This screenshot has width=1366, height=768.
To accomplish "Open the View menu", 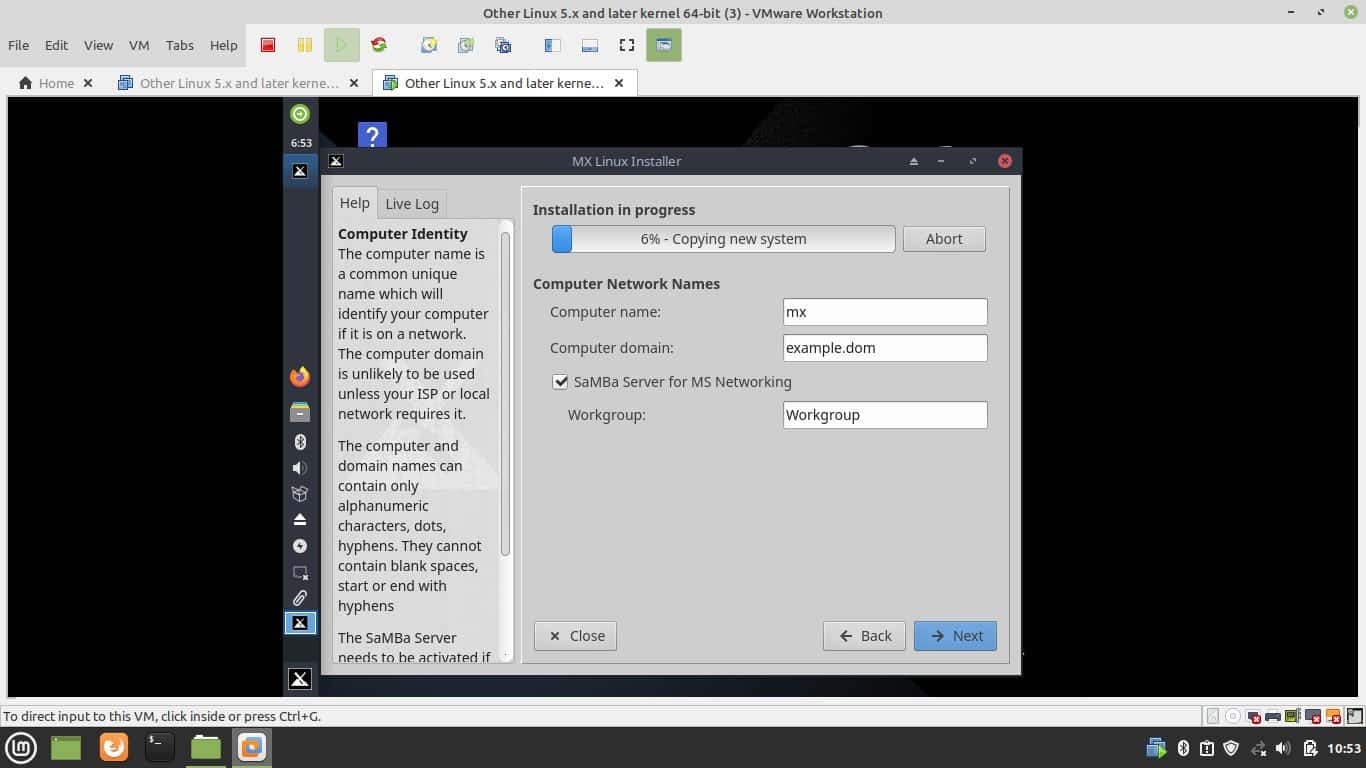I will [x=98, y=45].
